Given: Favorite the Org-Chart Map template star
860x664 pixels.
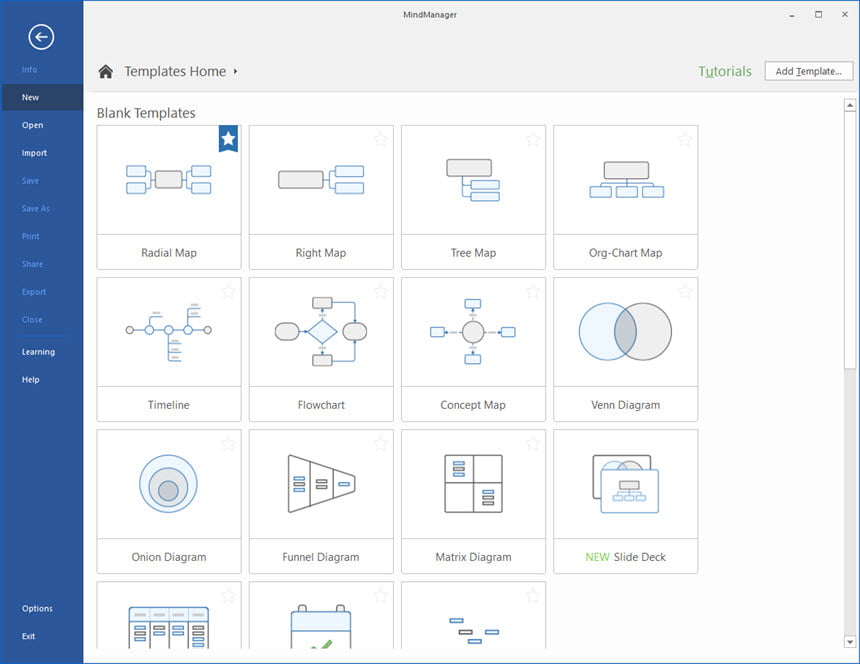Looking at the screenshot, I should click(x=684, y=139).
